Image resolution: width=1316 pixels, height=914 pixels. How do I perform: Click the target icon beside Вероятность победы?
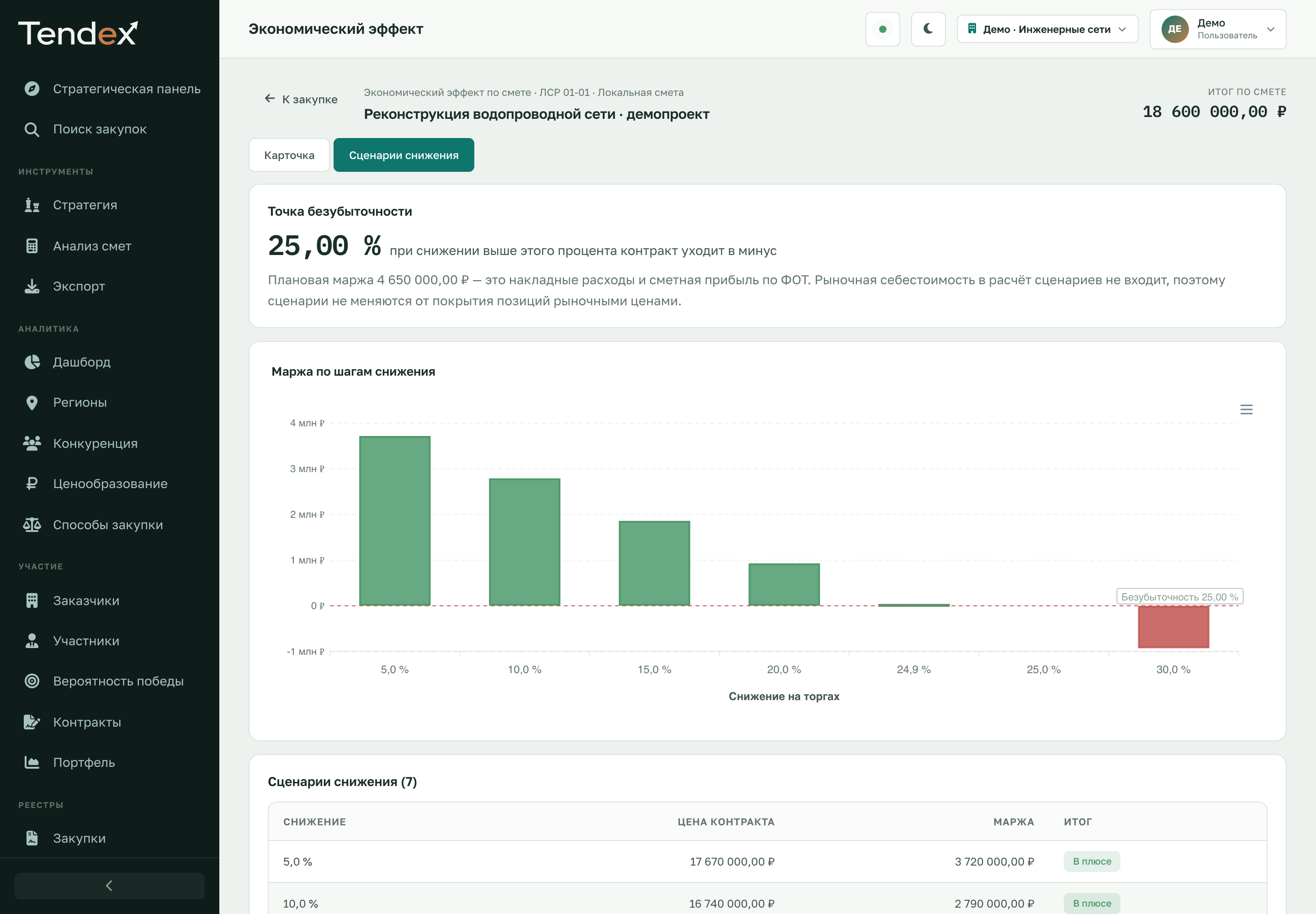click(x=32, y=681)
